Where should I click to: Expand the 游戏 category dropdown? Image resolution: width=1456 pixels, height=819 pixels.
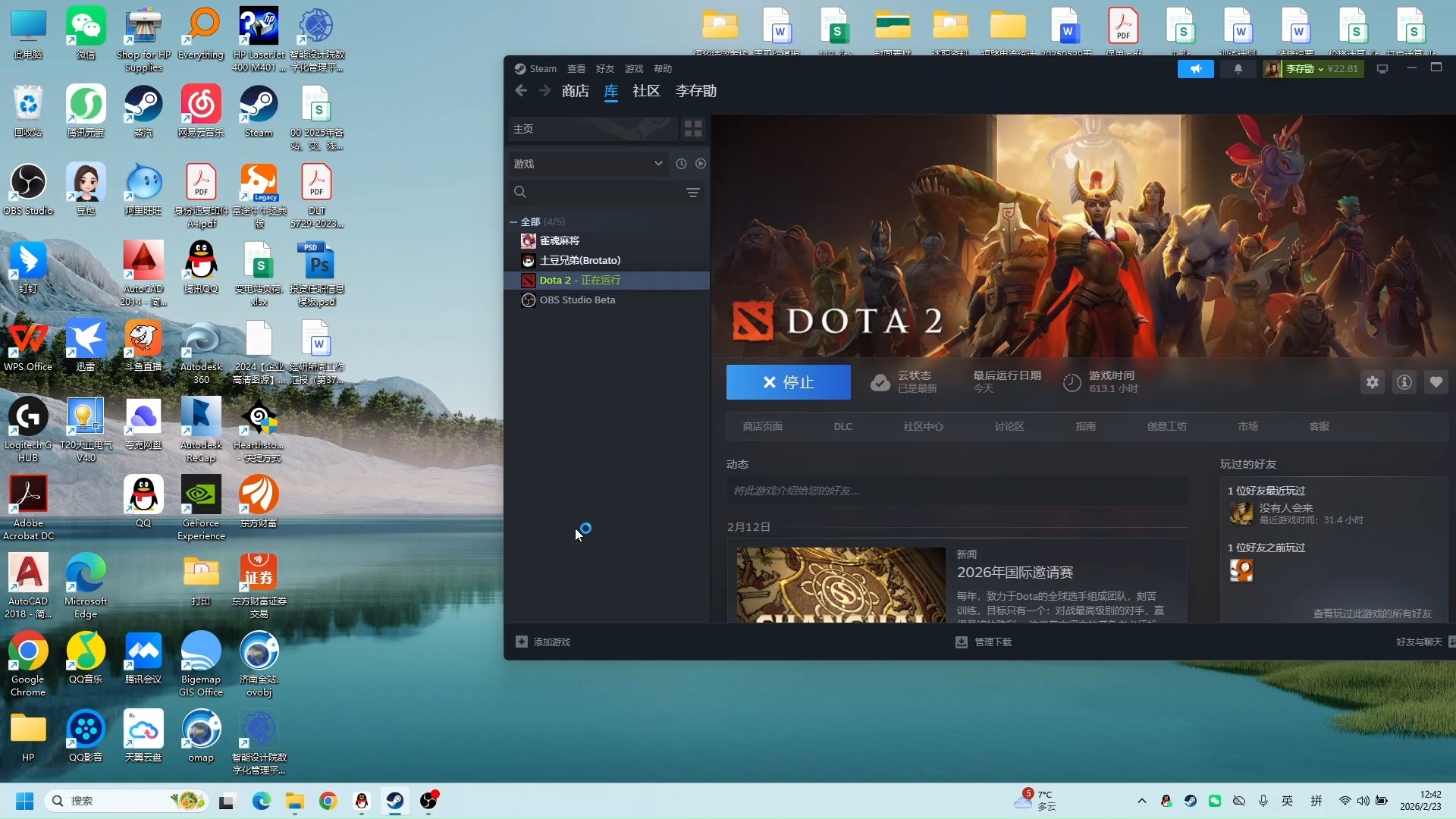(658, 164)
